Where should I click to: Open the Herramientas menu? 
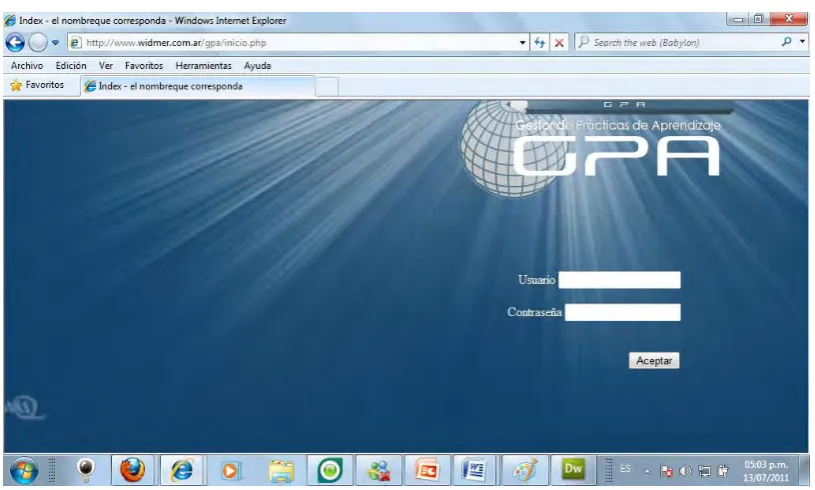tap(203, 65)
